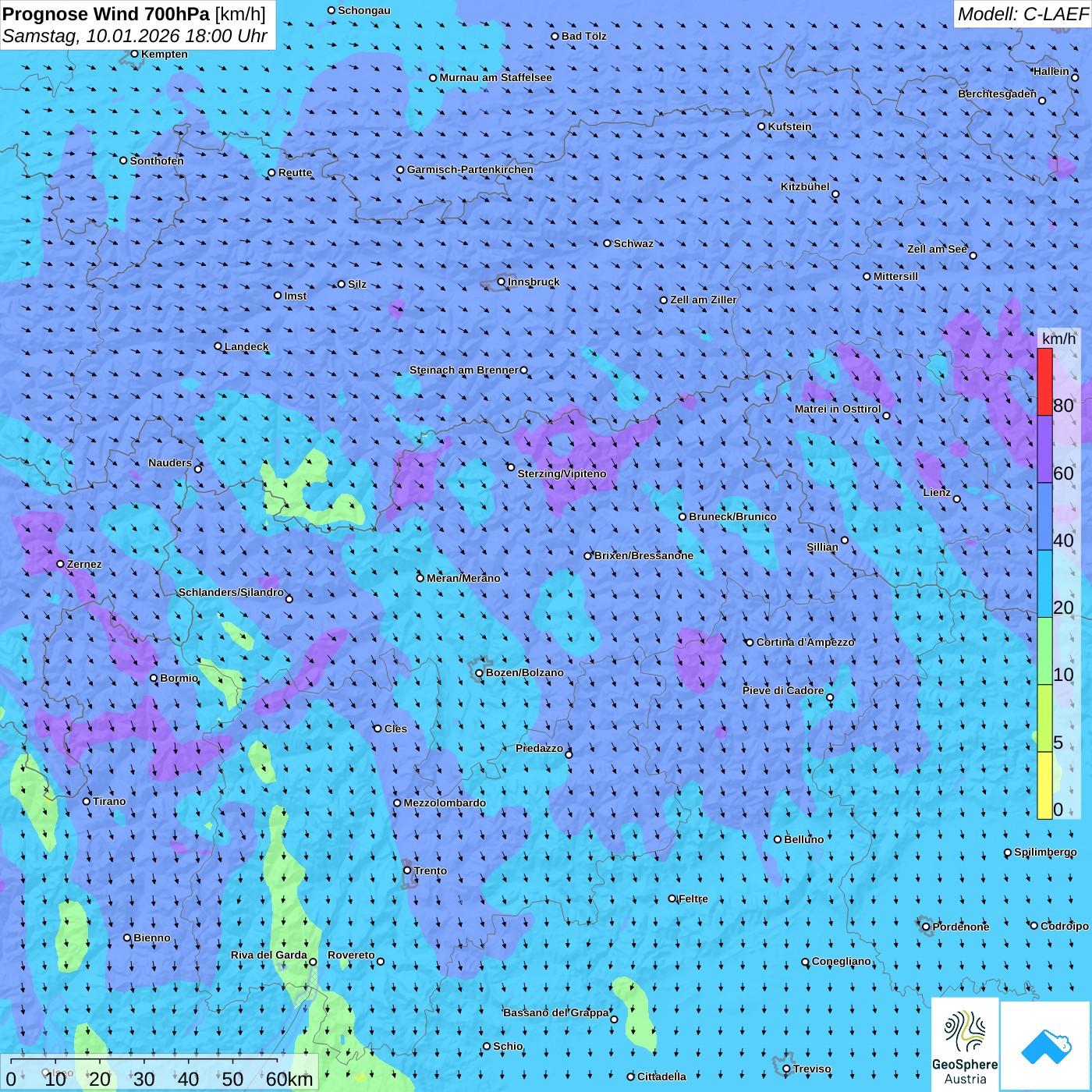This screenshot has width=1092, height=1092.
Task: Click the Treviso city marker
Action: coord(786,1069)
